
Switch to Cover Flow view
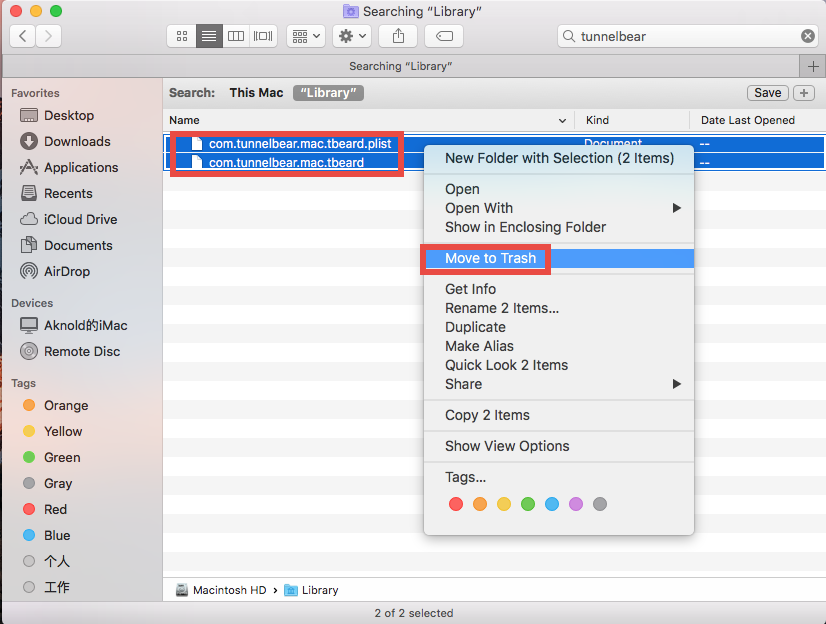(262, 36)
